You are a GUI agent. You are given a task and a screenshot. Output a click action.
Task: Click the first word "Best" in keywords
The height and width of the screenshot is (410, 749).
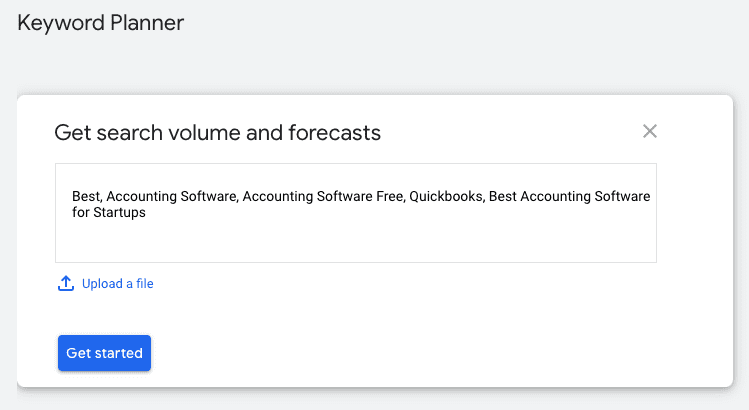coord(85,197)
